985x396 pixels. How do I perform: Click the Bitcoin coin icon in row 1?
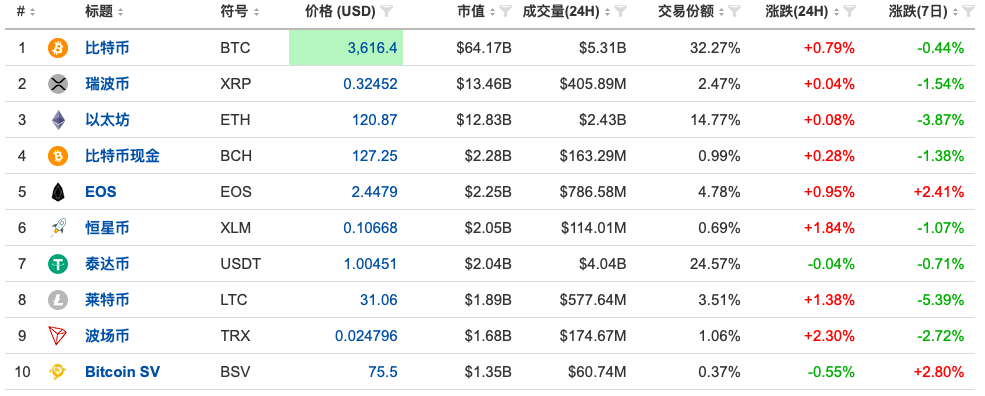coord(58,48)
